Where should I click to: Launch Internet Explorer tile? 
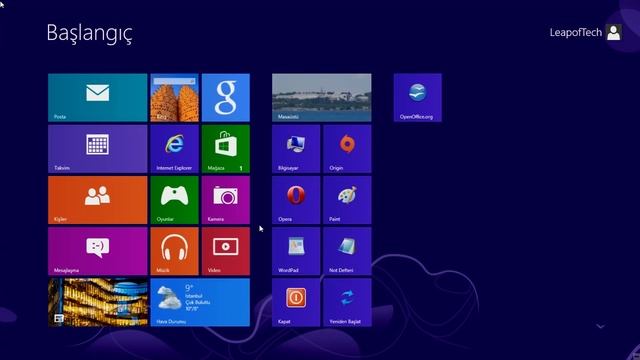point(174,149)
